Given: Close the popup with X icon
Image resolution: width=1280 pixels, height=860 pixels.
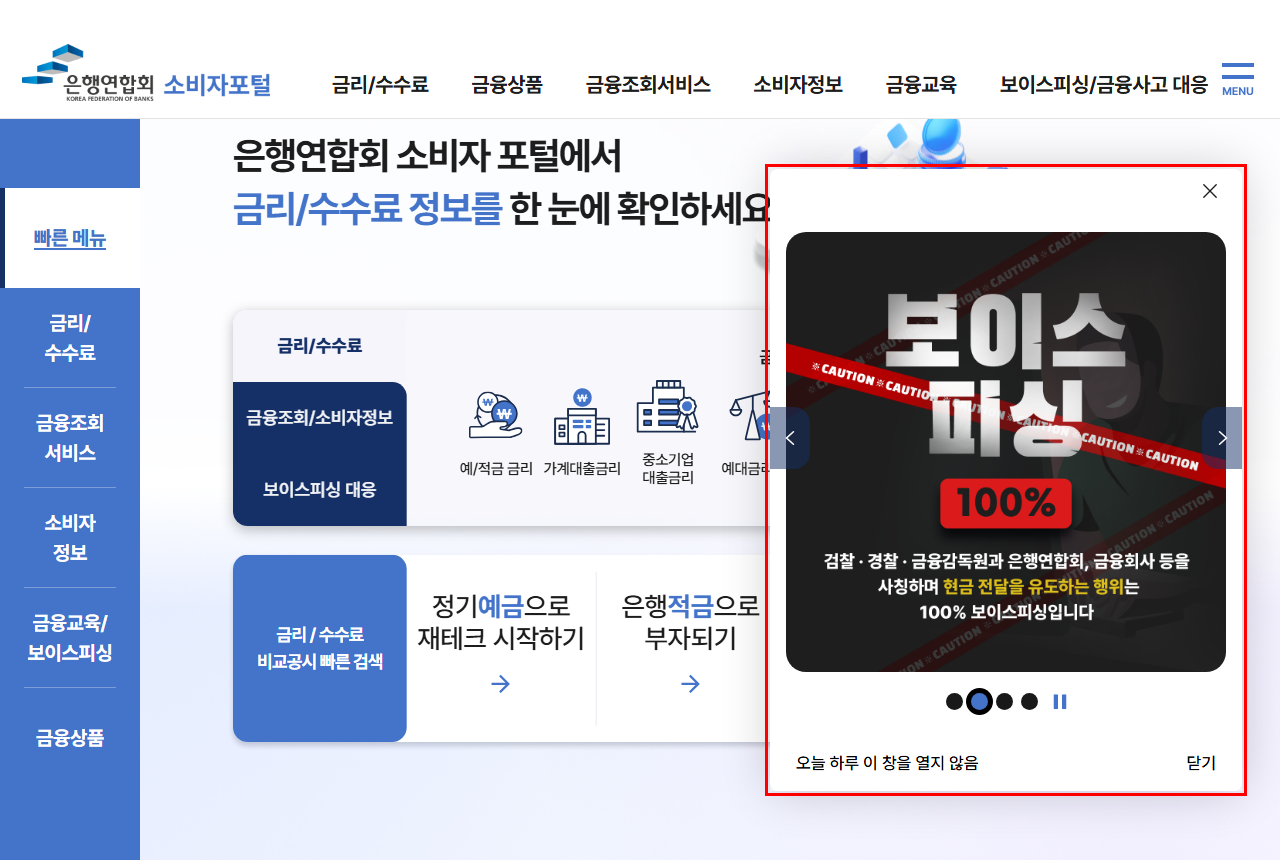Looking at the screenshot, I should point(1210,191).
